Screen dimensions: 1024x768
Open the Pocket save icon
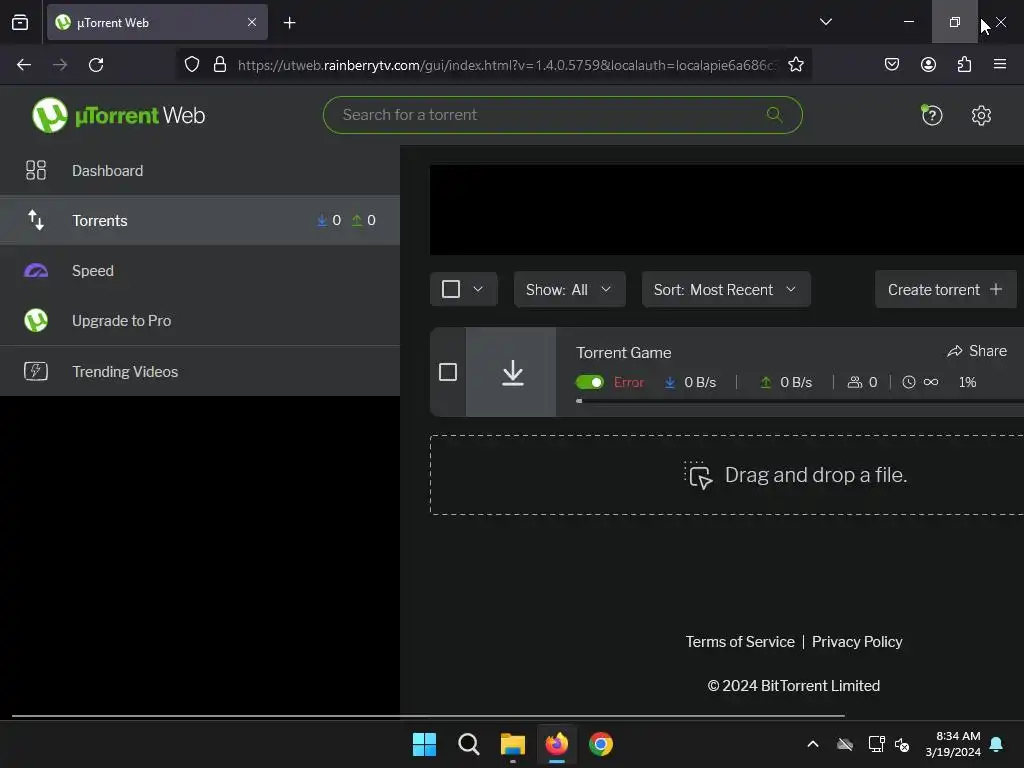[x=892, y=64]
